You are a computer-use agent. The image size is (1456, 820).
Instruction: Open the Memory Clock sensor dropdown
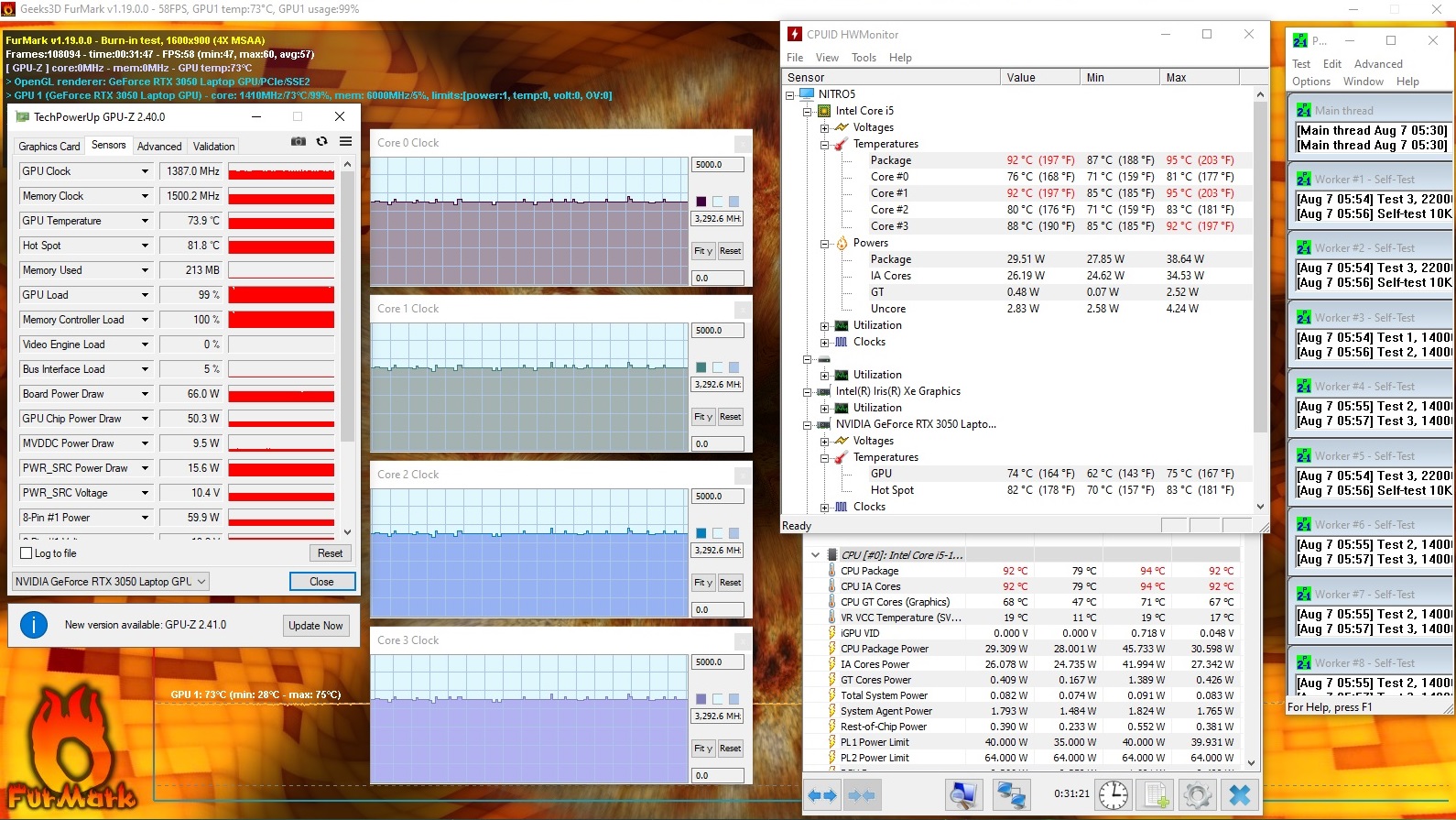pyautogui.click(x=145, y=196)
